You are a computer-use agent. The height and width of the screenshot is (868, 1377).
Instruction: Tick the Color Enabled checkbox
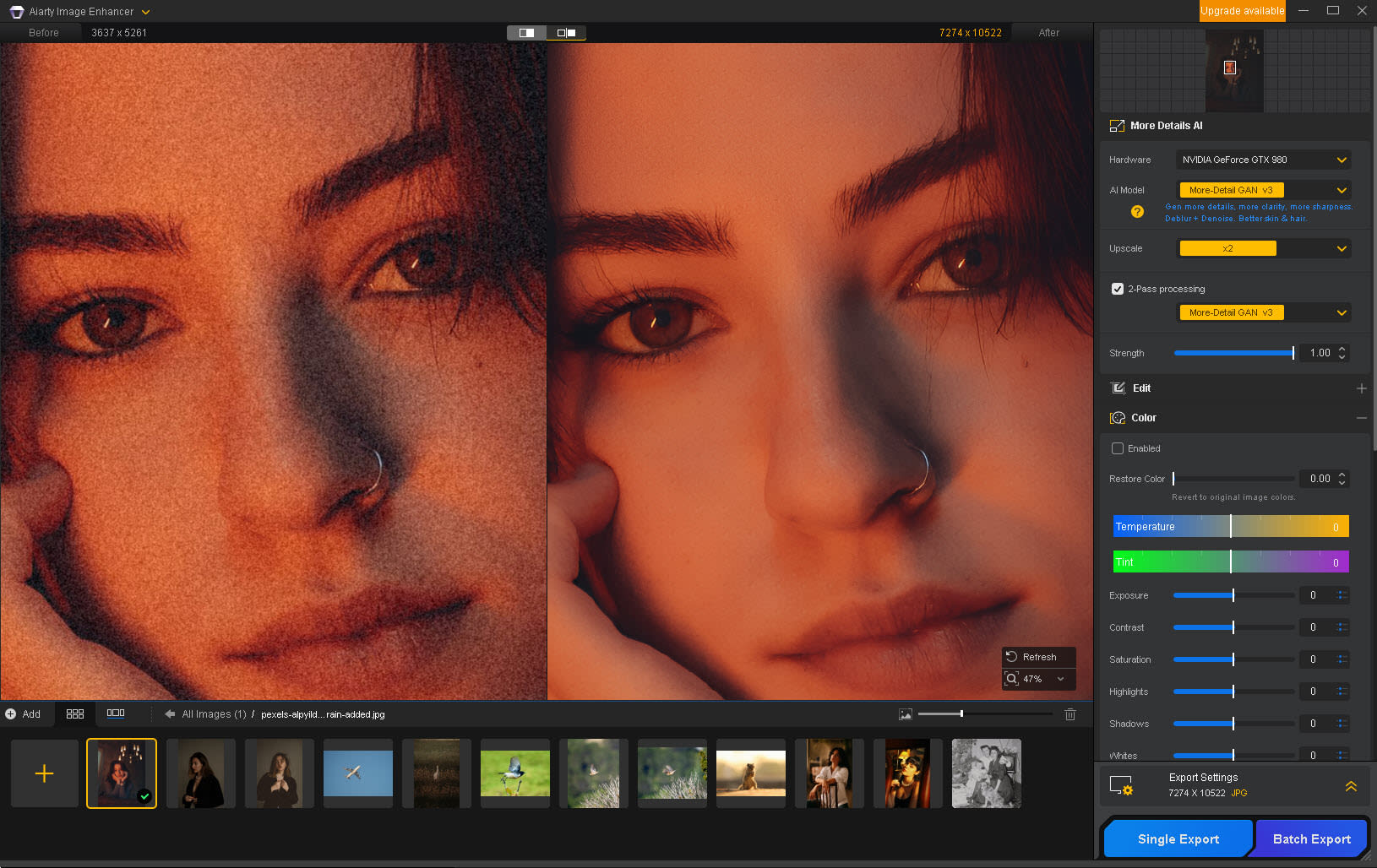click(1118, 448)
